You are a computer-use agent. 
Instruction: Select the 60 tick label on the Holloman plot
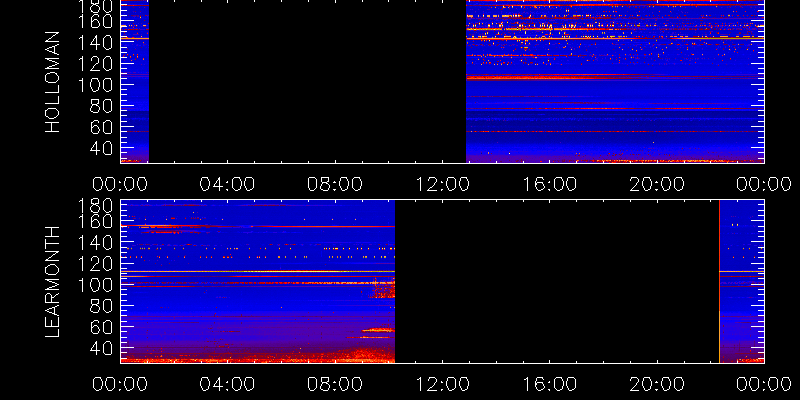pos(101,127)
